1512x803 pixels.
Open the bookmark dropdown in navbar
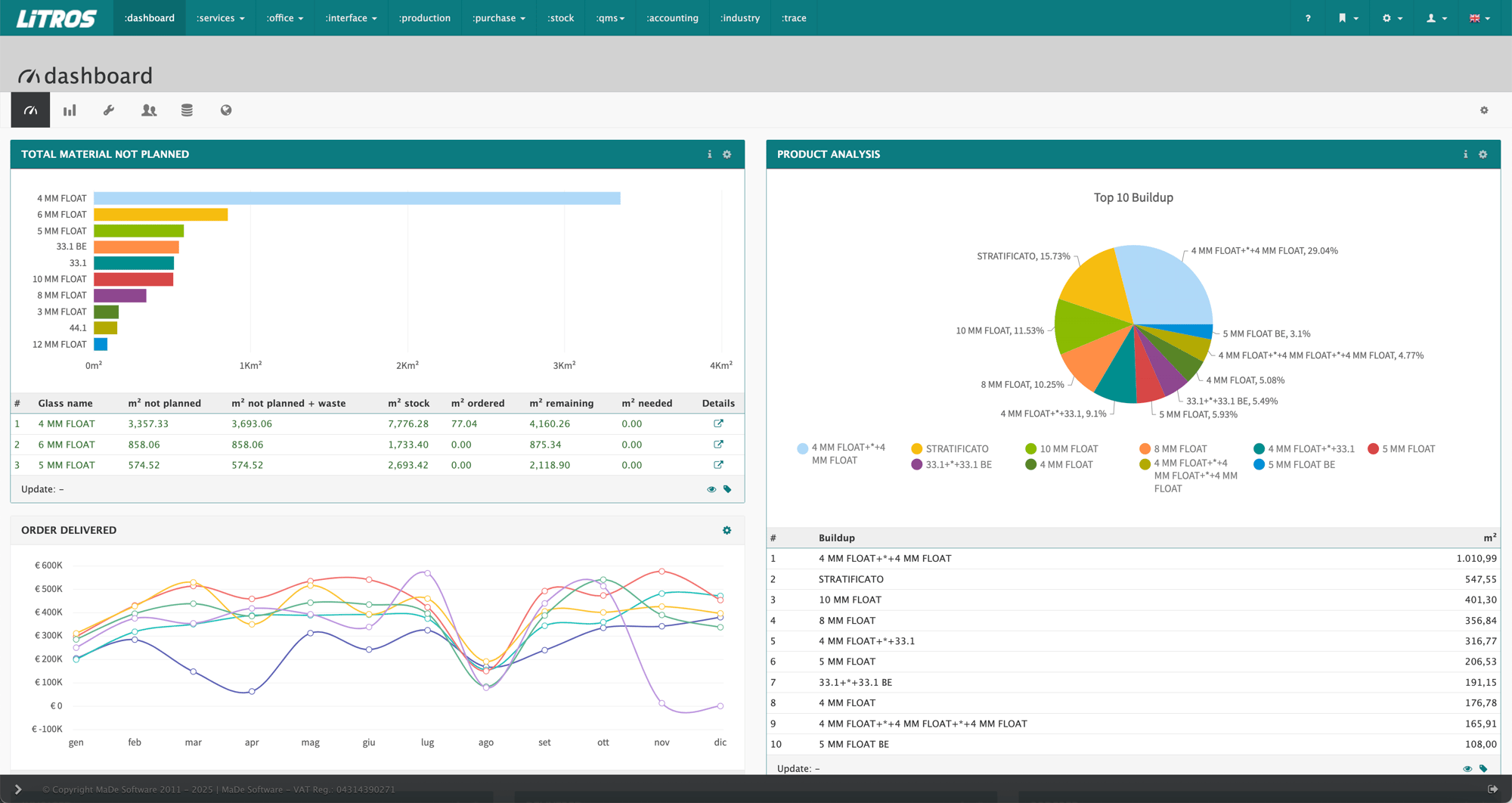1348,18
